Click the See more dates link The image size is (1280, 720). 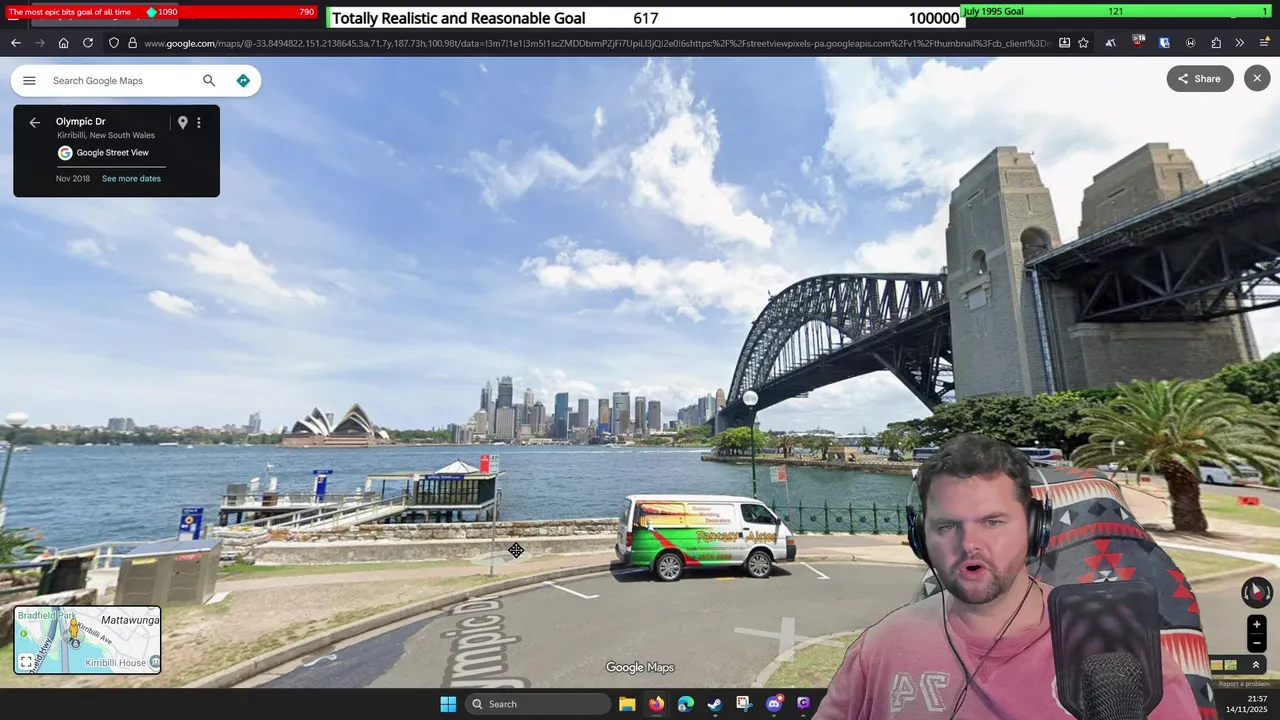coord(131,179)
